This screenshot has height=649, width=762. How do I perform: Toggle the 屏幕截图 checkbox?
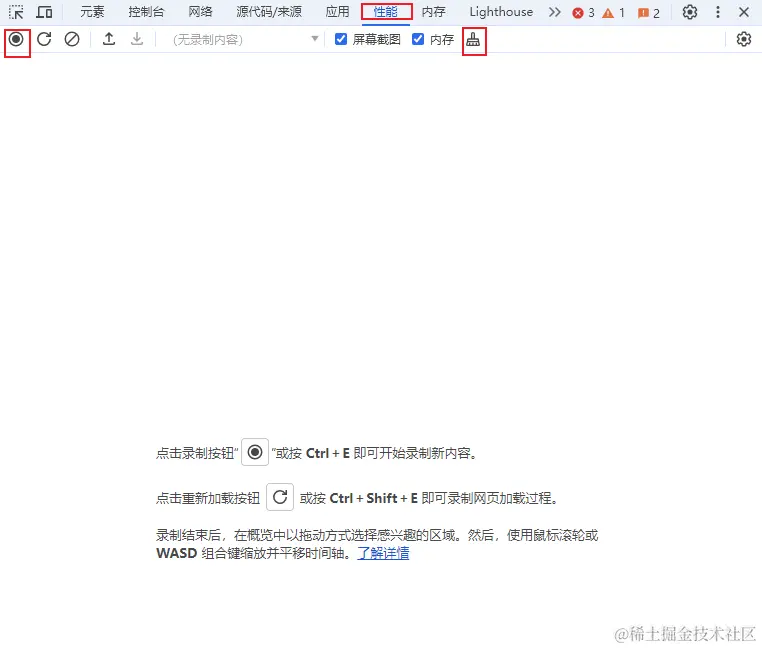(341, 39)
